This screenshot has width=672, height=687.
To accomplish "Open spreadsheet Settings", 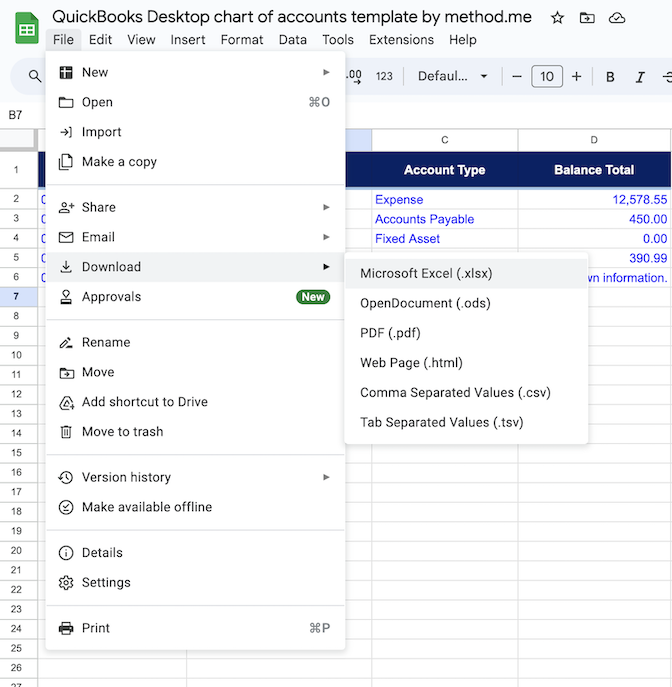I will (x=195, y=582).
